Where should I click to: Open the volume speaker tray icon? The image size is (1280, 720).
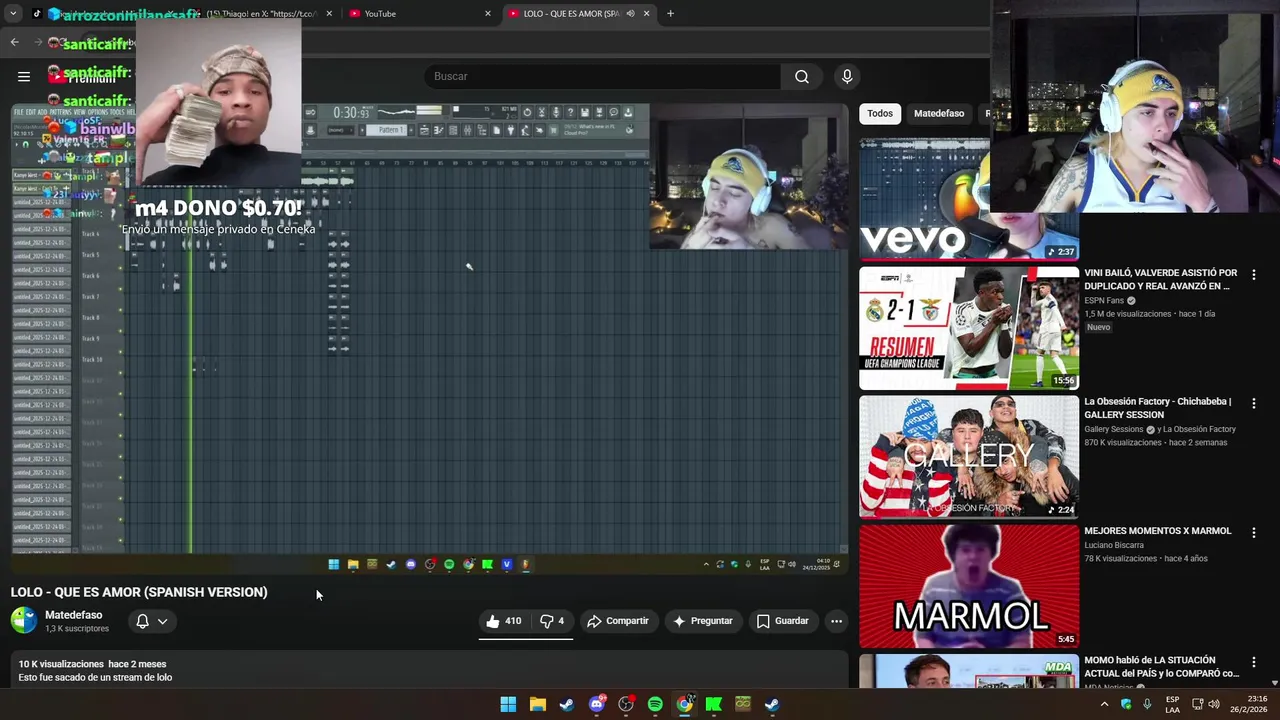coord(1214,704)
